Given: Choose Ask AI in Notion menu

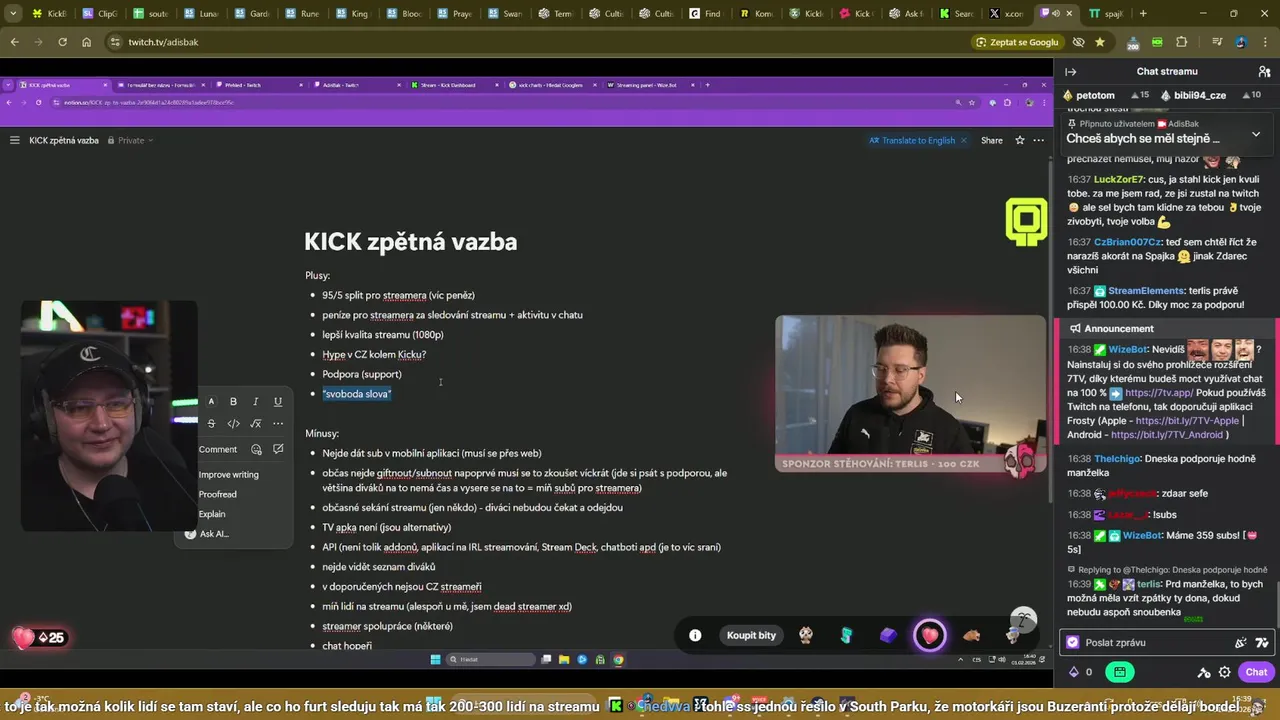Looking at the screenshot, I should coord(207,534).
